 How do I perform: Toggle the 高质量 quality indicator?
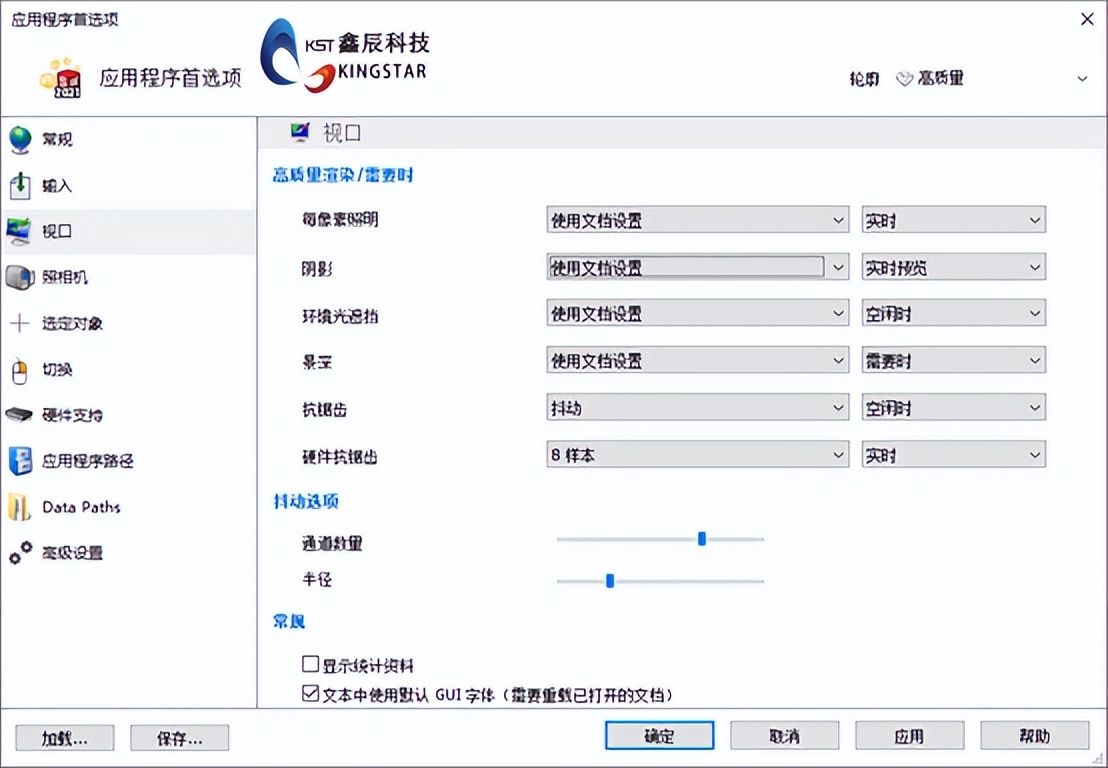pyautogui.click(x=930, y=78)
